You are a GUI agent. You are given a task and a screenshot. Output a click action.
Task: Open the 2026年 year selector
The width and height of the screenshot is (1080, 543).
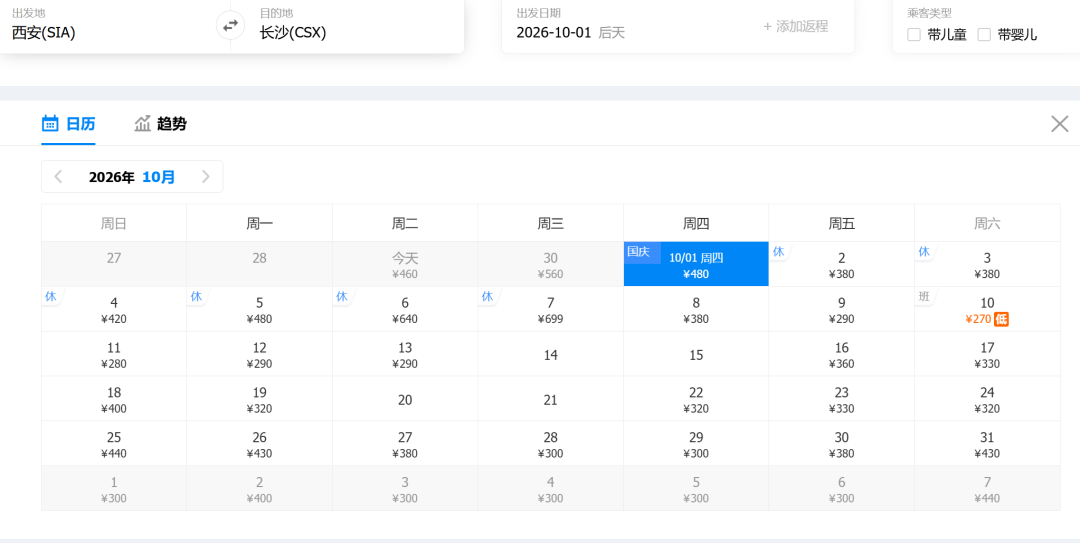pyautogui.click(x=112, y=177)
